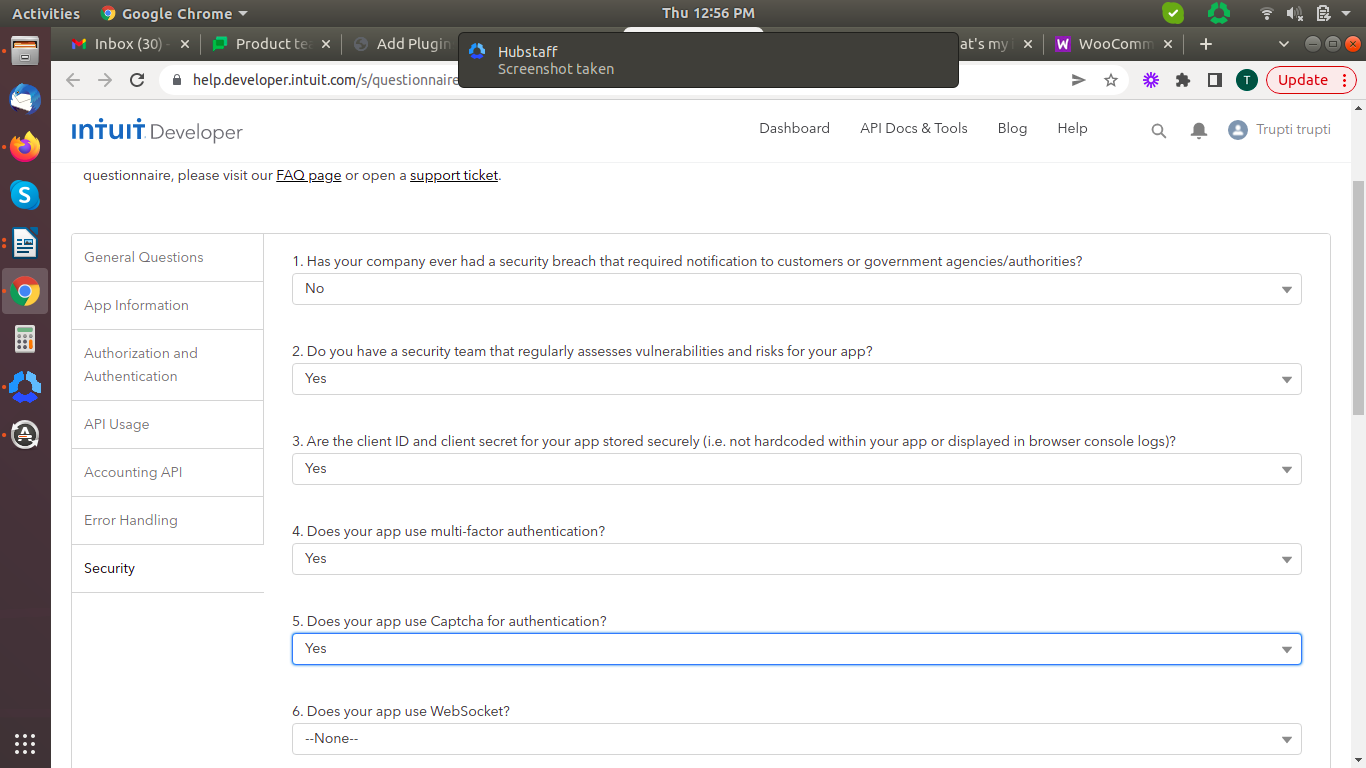The height and width of the screenshot is (768, 1366).
Task: Select the Error Handling section tab
Action: click(x=131, y=520)
